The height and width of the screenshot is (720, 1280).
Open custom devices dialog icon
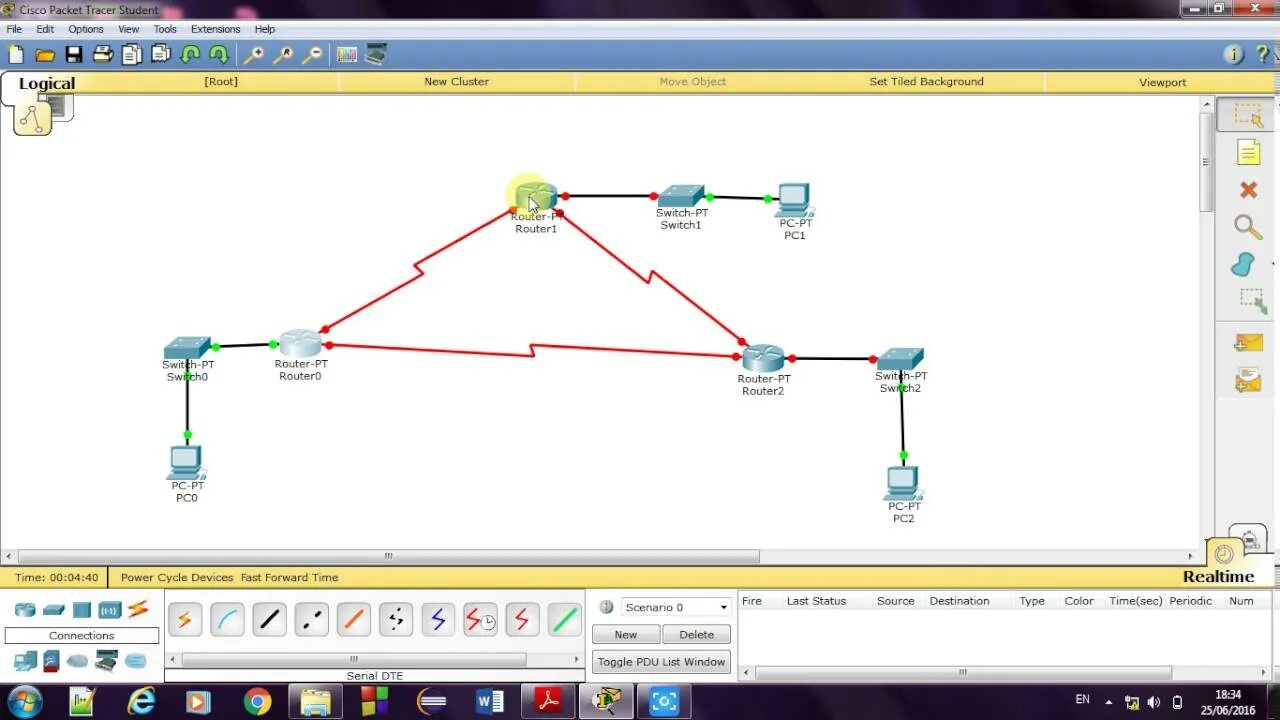[376, 55]
